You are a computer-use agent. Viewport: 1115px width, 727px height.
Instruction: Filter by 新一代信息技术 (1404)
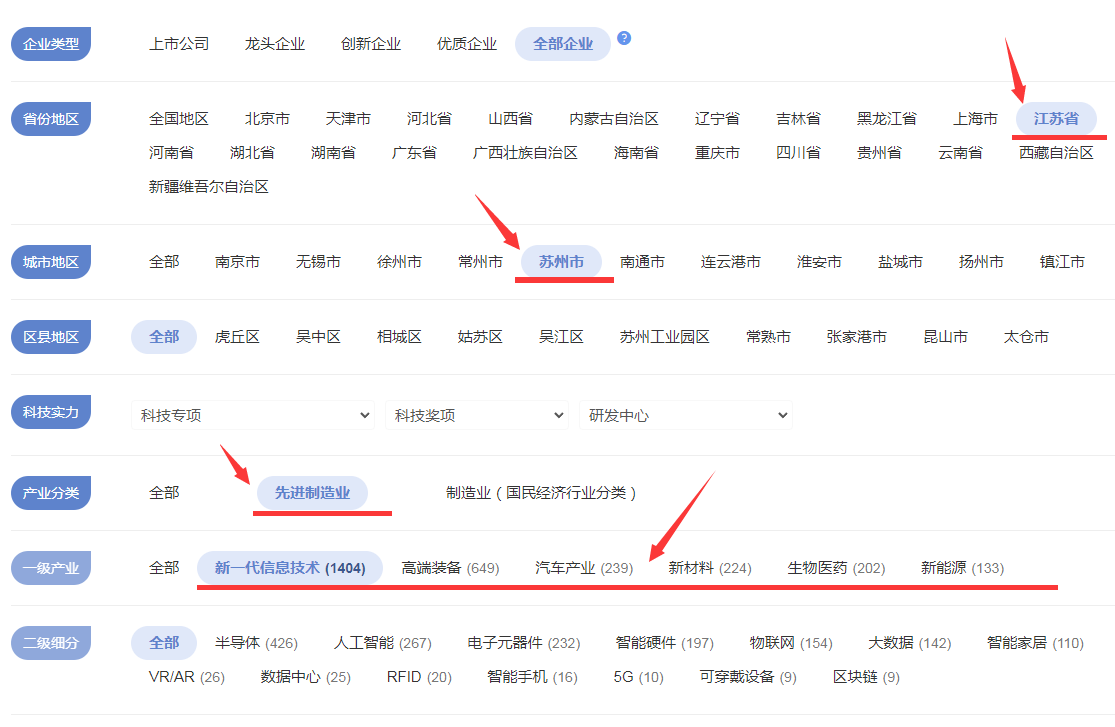click(x=290, y=568)
